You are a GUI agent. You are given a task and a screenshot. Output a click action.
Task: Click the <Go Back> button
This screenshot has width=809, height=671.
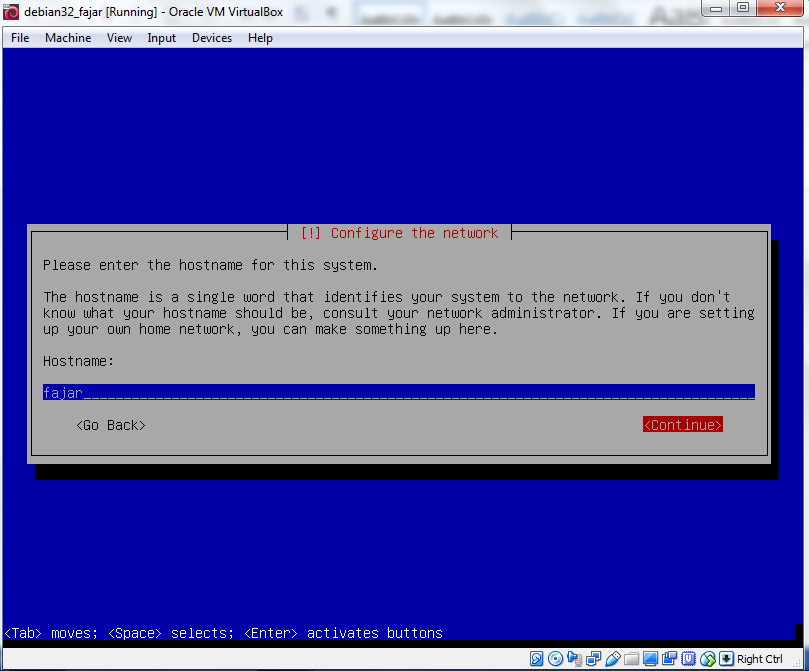[x=111, y=425]
